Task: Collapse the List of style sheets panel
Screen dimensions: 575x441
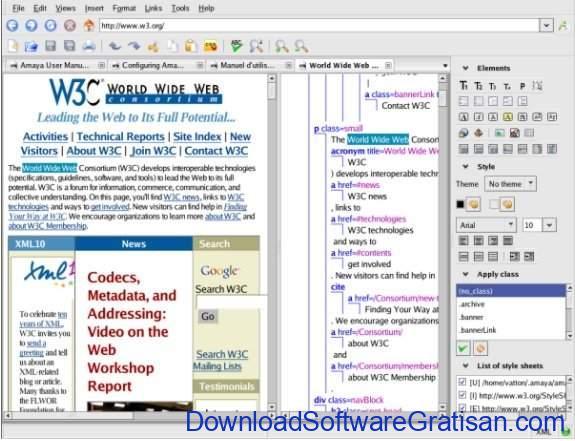Action: tap(465, 365)
